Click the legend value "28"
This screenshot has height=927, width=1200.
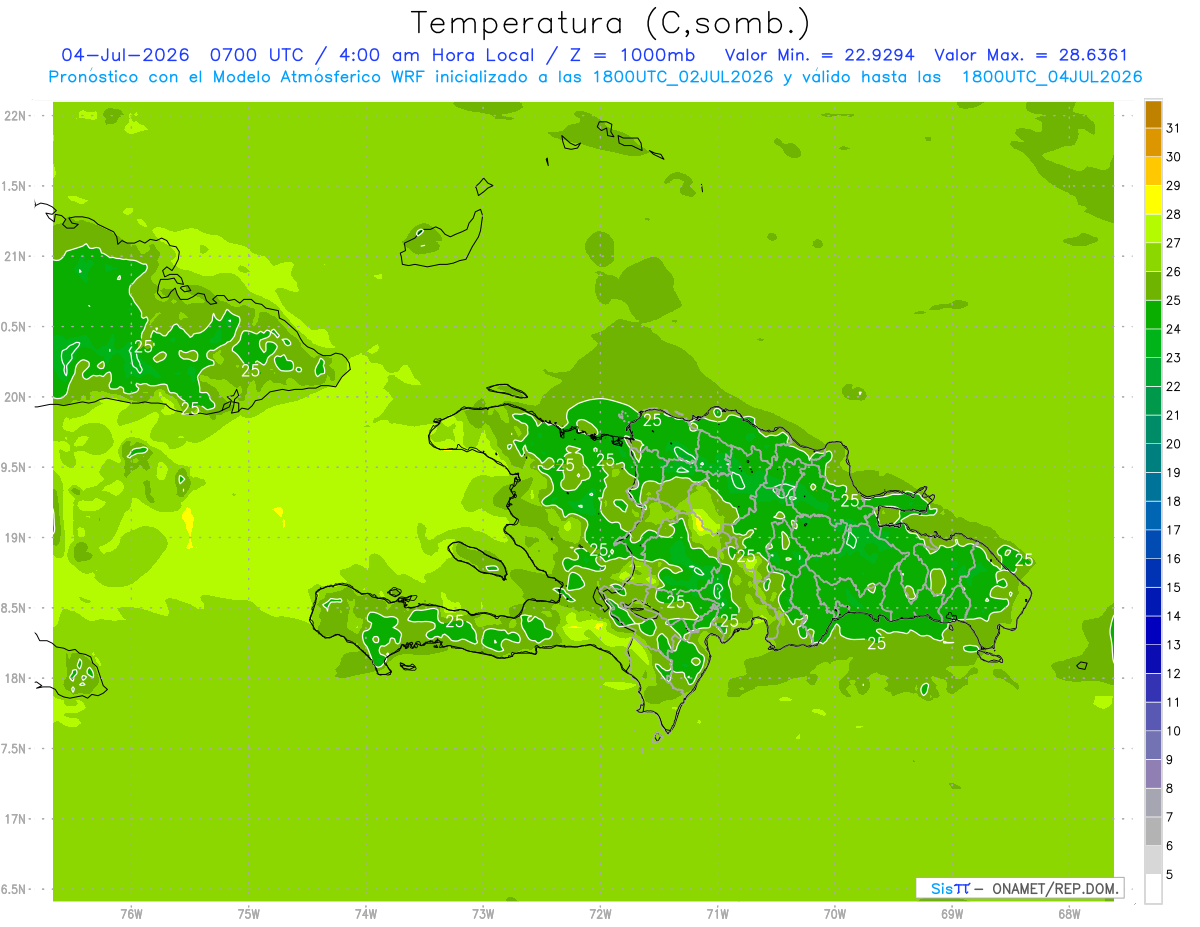tap(1173, 214)
